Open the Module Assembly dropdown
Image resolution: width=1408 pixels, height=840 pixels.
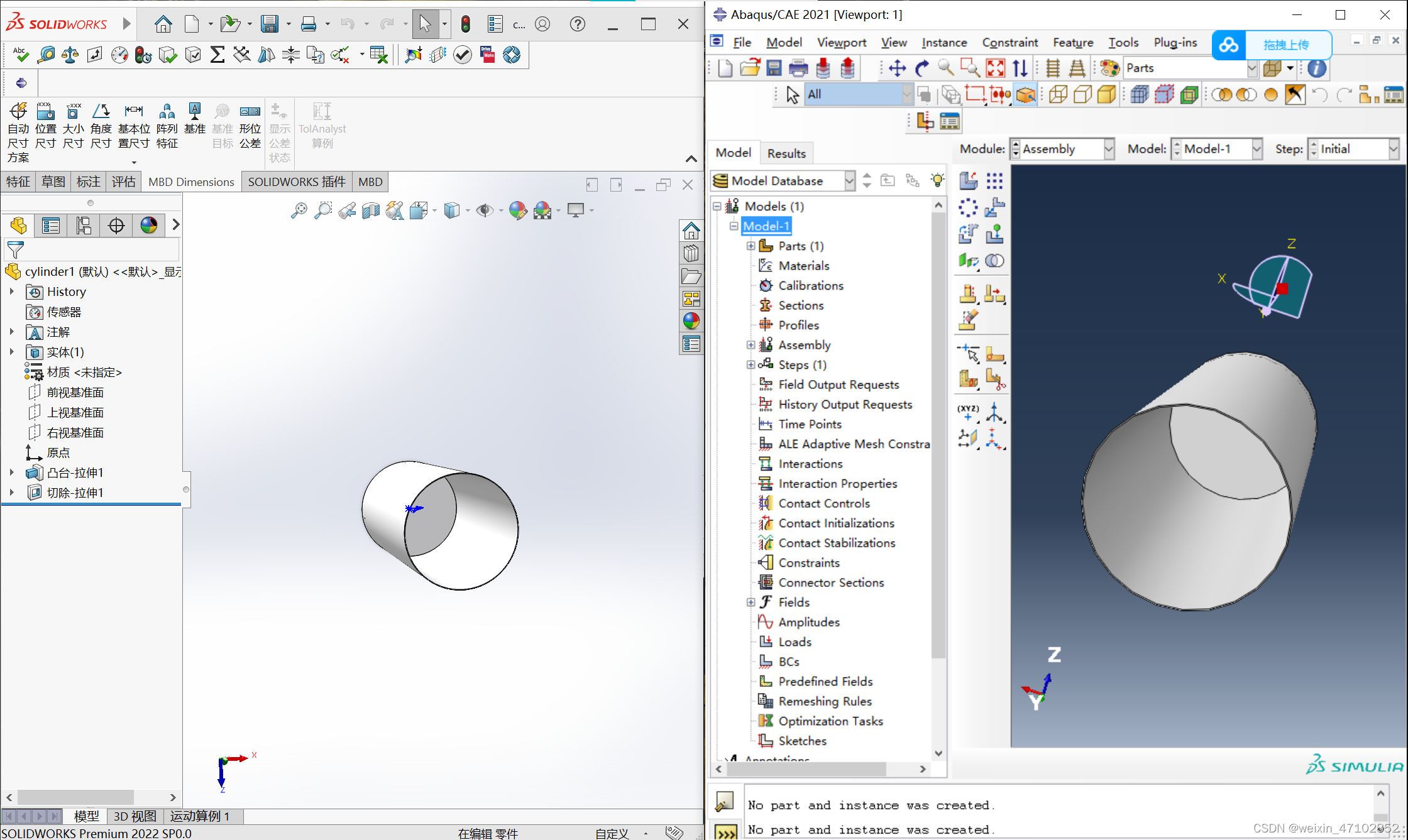[1109, 149]
